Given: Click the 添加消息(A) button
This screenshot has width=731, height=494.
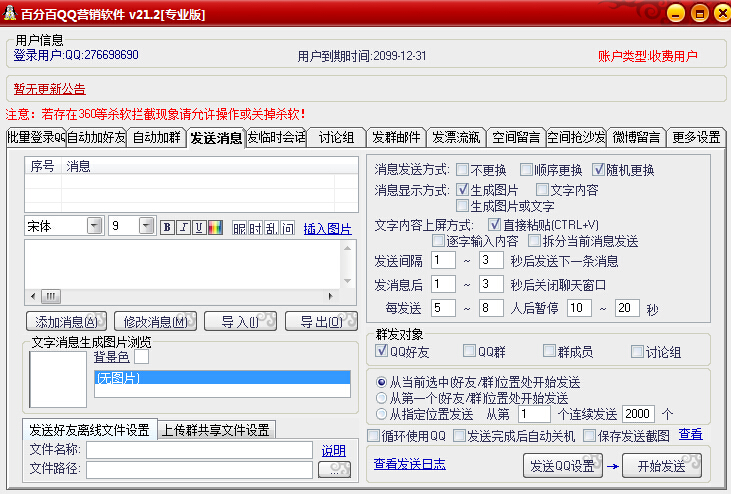Looking at the screenshot, I should click(66, 321).
